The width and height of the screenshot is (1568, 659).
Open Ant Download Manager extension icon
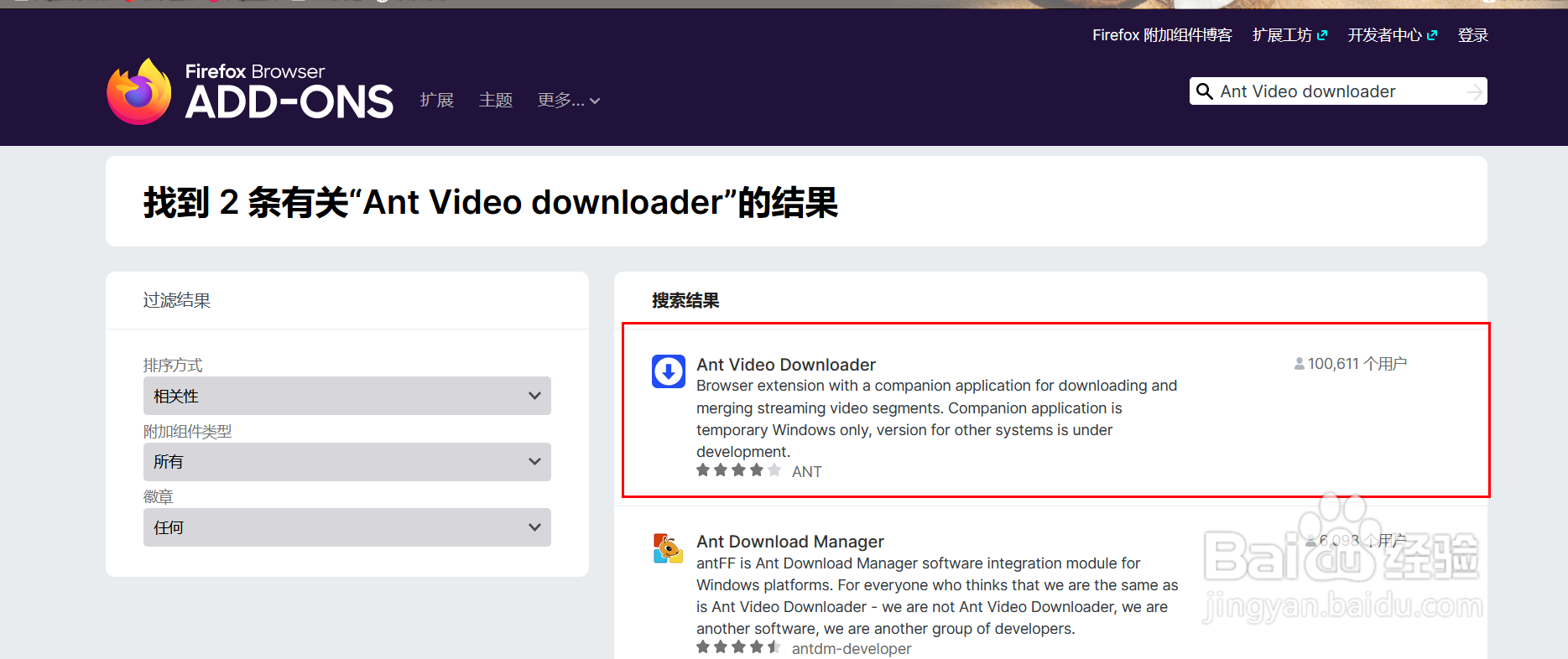(669, 548)
